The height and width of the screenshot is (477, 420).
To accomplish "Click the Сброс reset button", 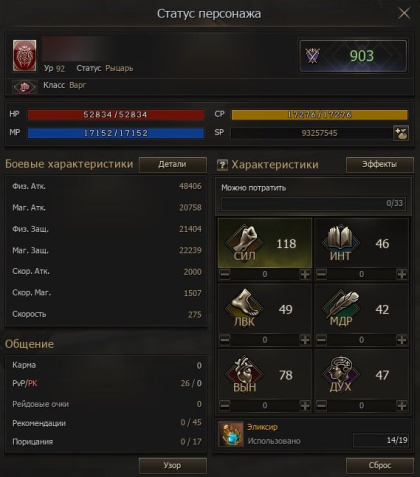I will tap(380, 466).
